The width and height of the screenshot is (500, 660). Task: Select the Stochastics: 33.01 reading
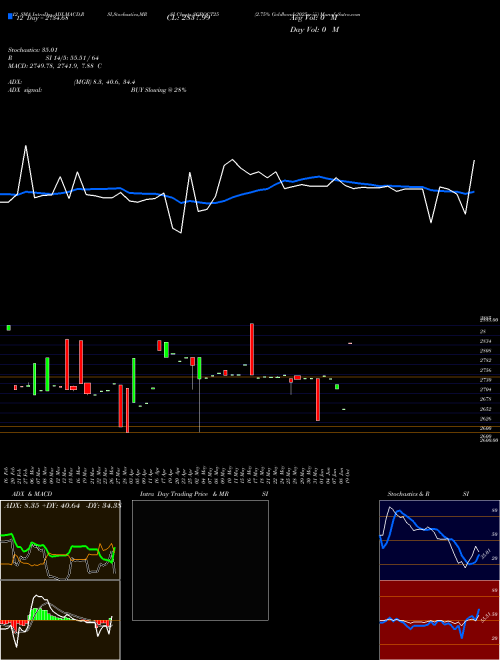click(32, 50)
